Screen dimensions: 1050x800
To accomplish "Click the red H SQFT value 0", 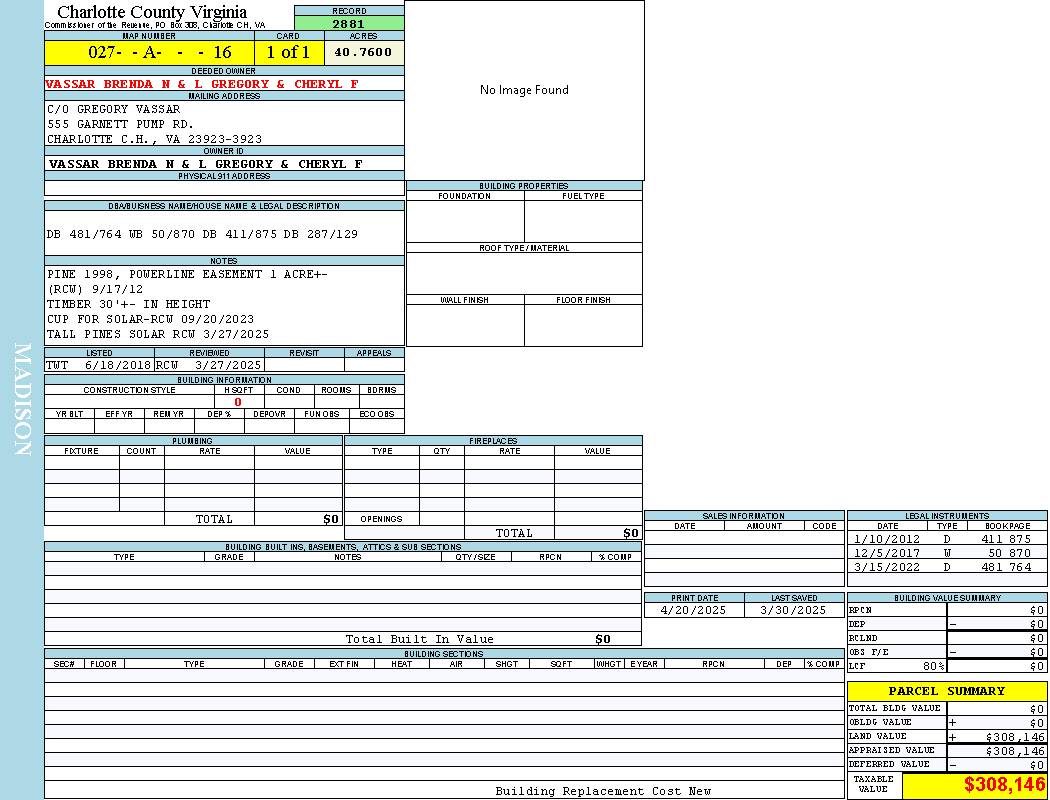I will coord(238,402).
